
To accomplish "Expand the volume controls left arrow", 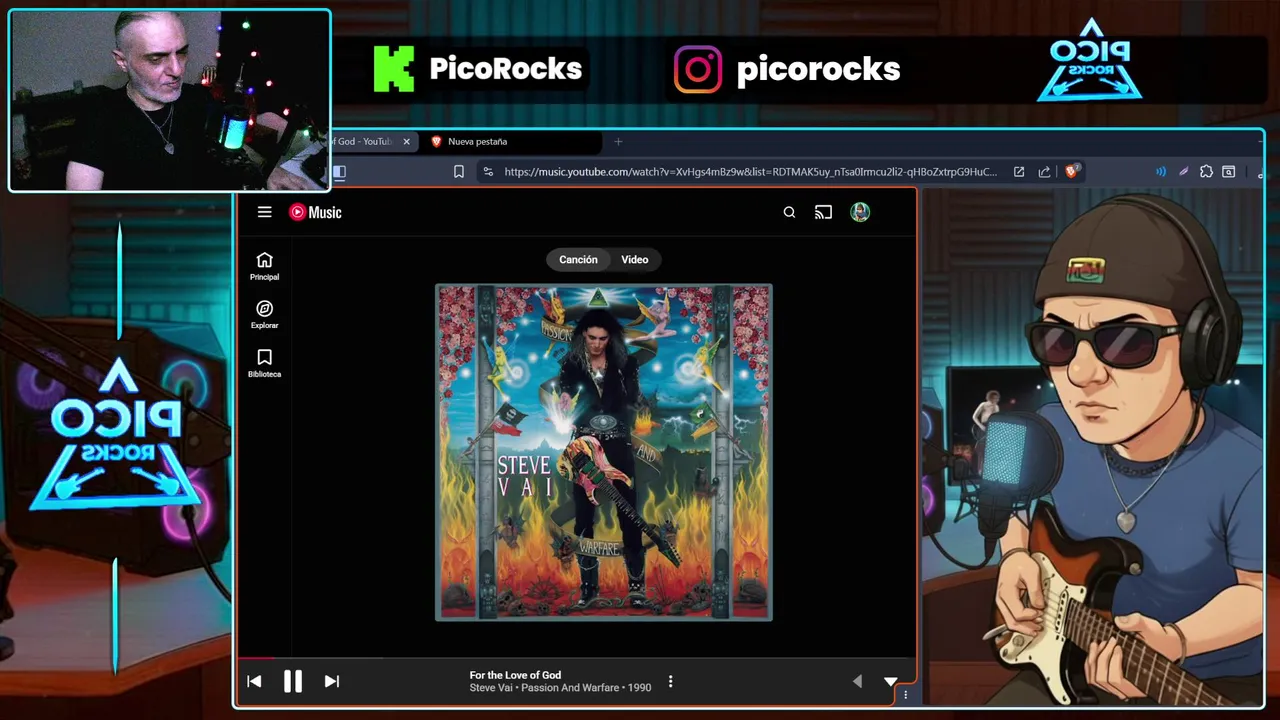I will [857, 681].
